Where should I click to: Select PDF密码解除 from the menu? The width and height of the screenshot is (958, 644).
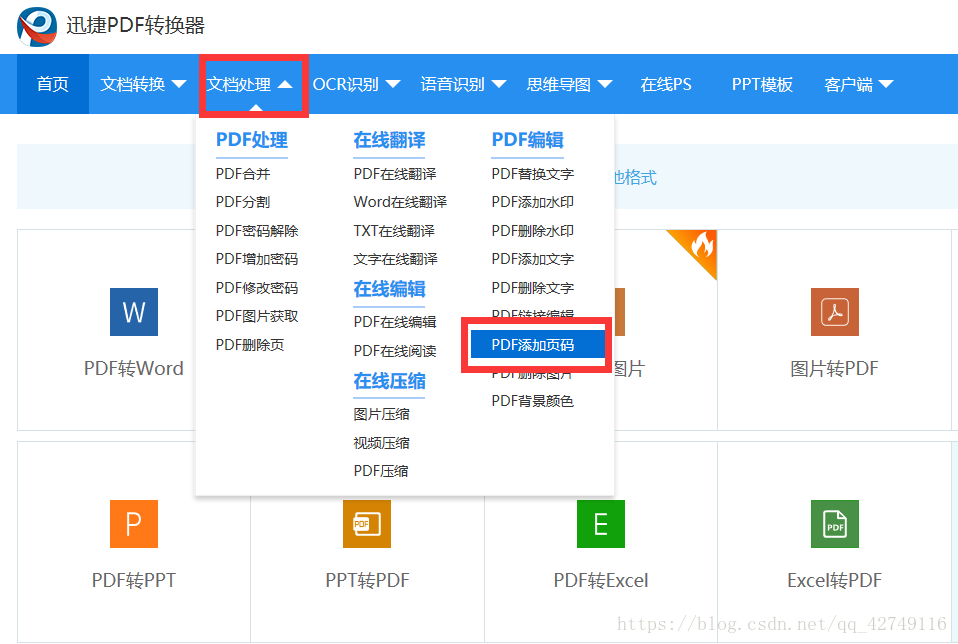pyautogui.click(x=257, y=231)
